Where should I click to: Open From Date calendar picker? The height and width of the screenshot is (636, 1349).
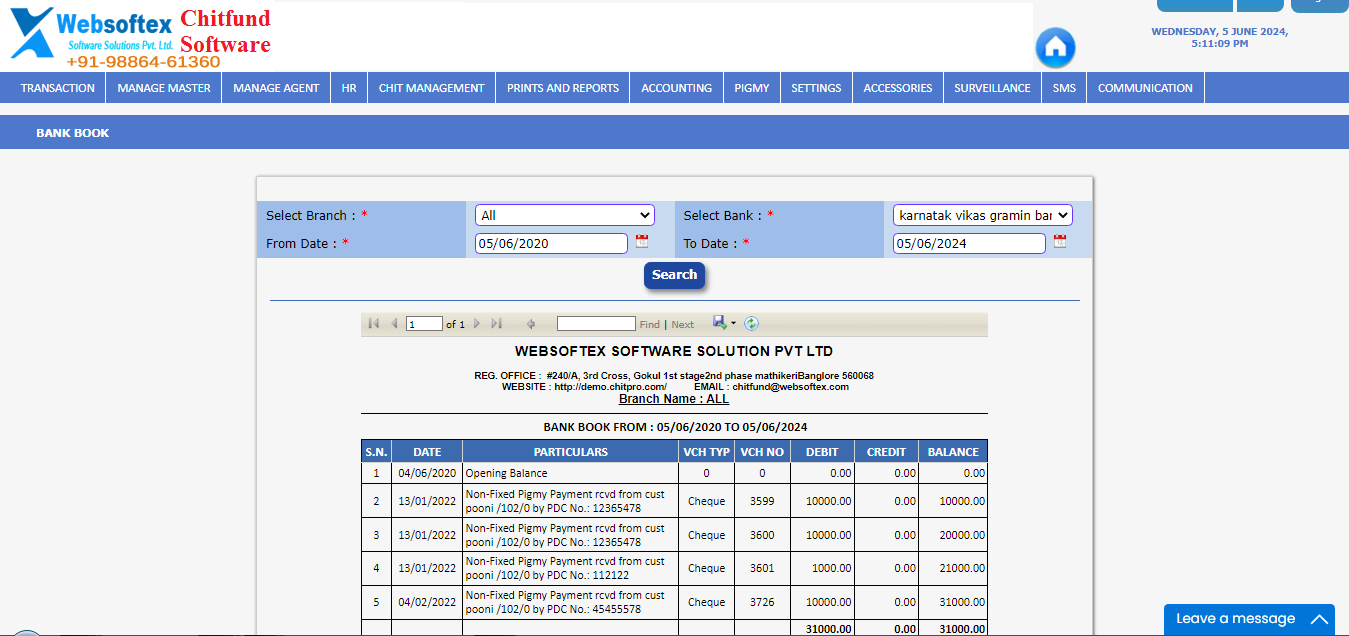(642, 241)
